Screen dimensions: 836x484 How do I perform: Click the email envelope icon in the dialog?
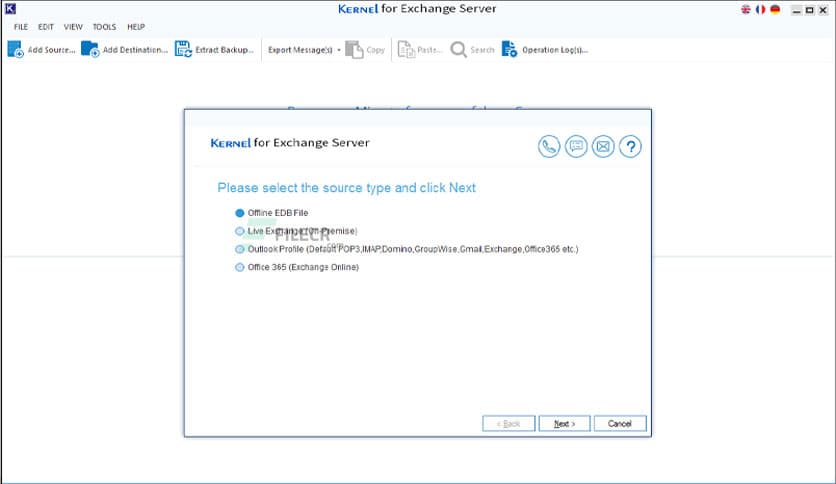(603, 146)
